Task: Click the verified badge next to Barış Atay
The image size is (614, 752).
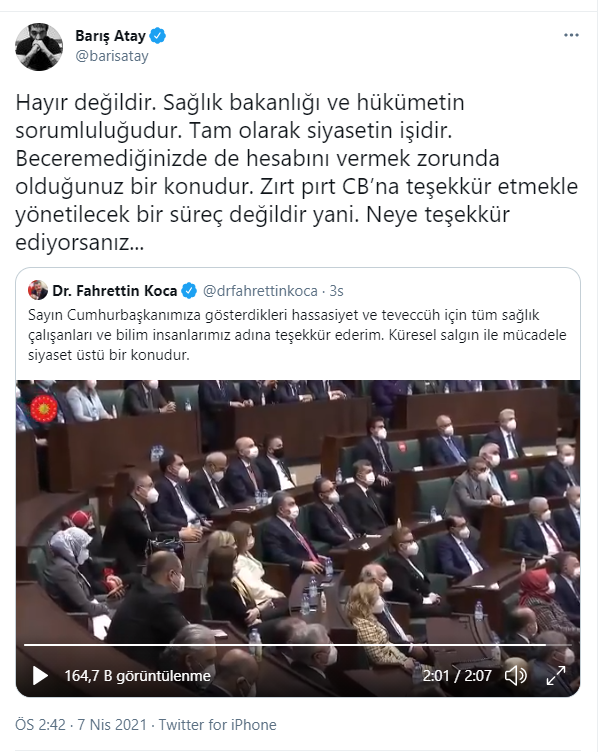Action: click(158, 36)
